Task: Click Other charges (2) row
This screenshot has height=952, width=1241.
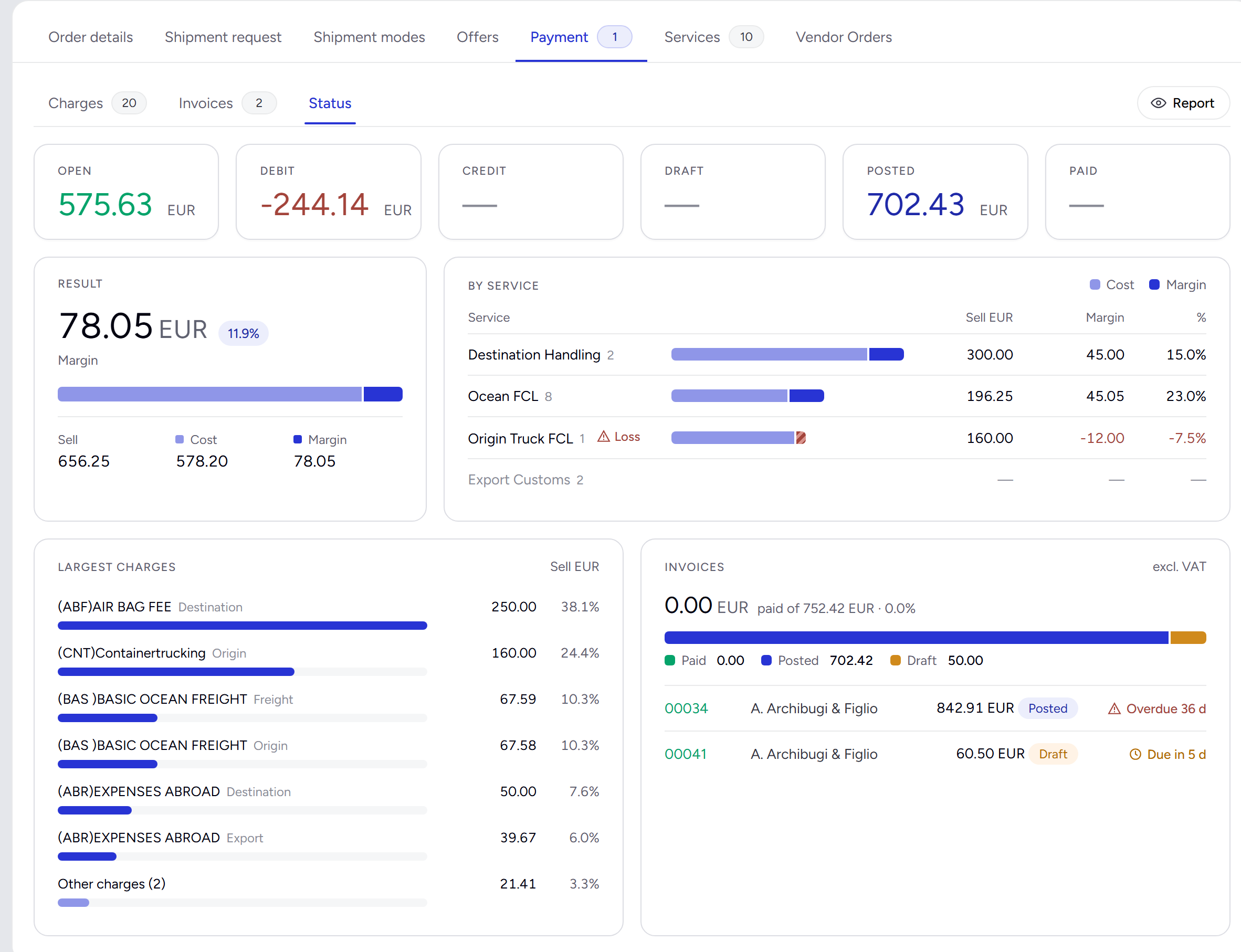Action: pos(329,891)
